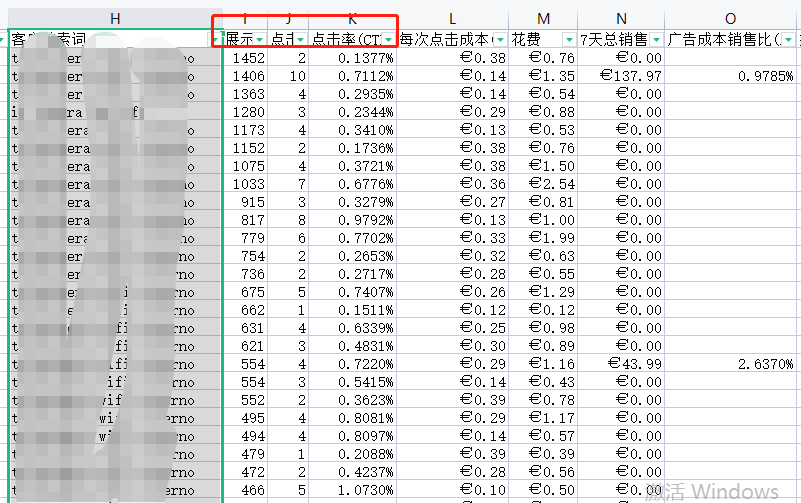Select the 7天总销售 header cell

coord(621,39)
